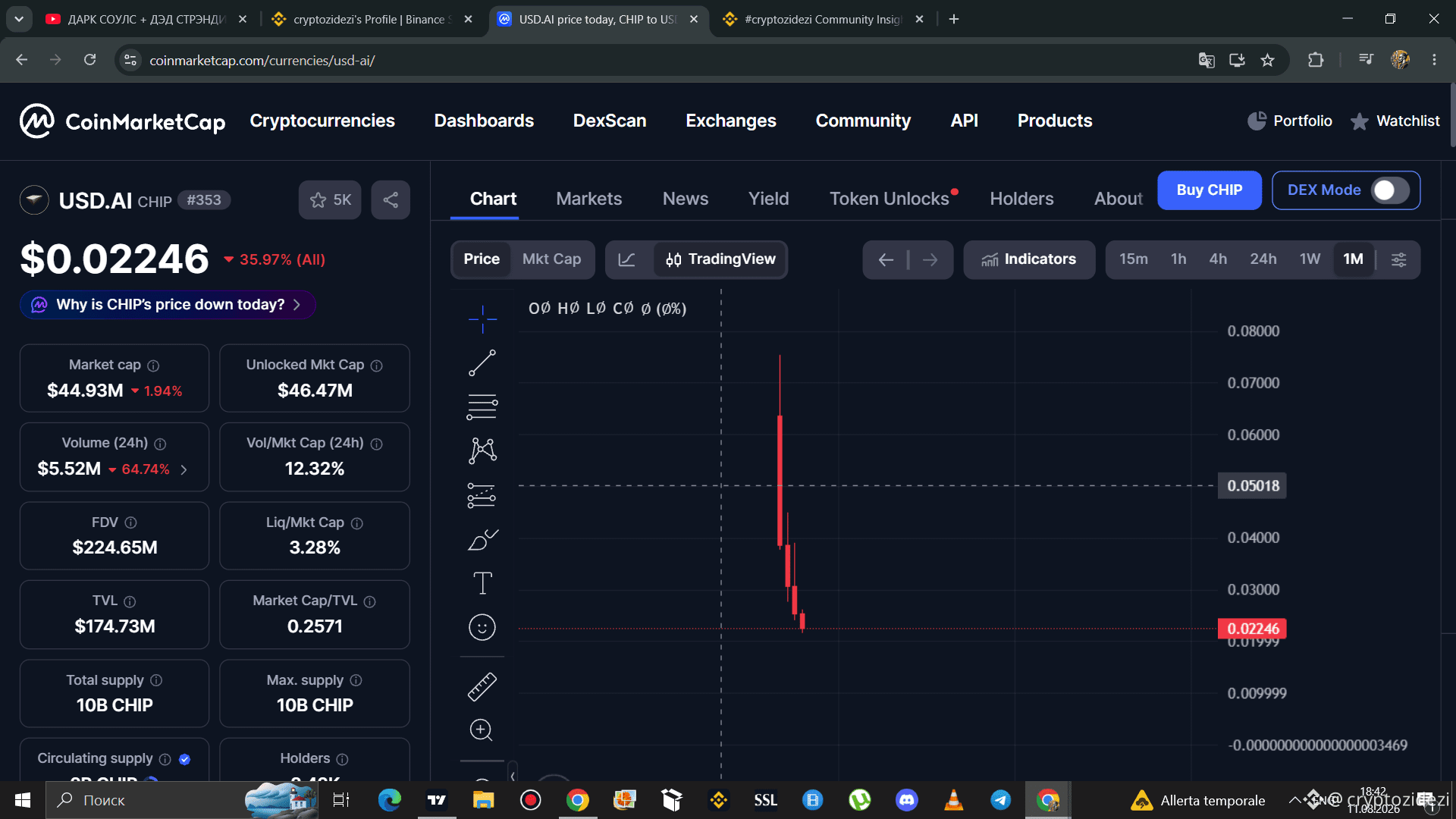The width and height of the screenshot is (1456, 819).
Task: Open the Holders tab
Action: [x=1021, y=199]
